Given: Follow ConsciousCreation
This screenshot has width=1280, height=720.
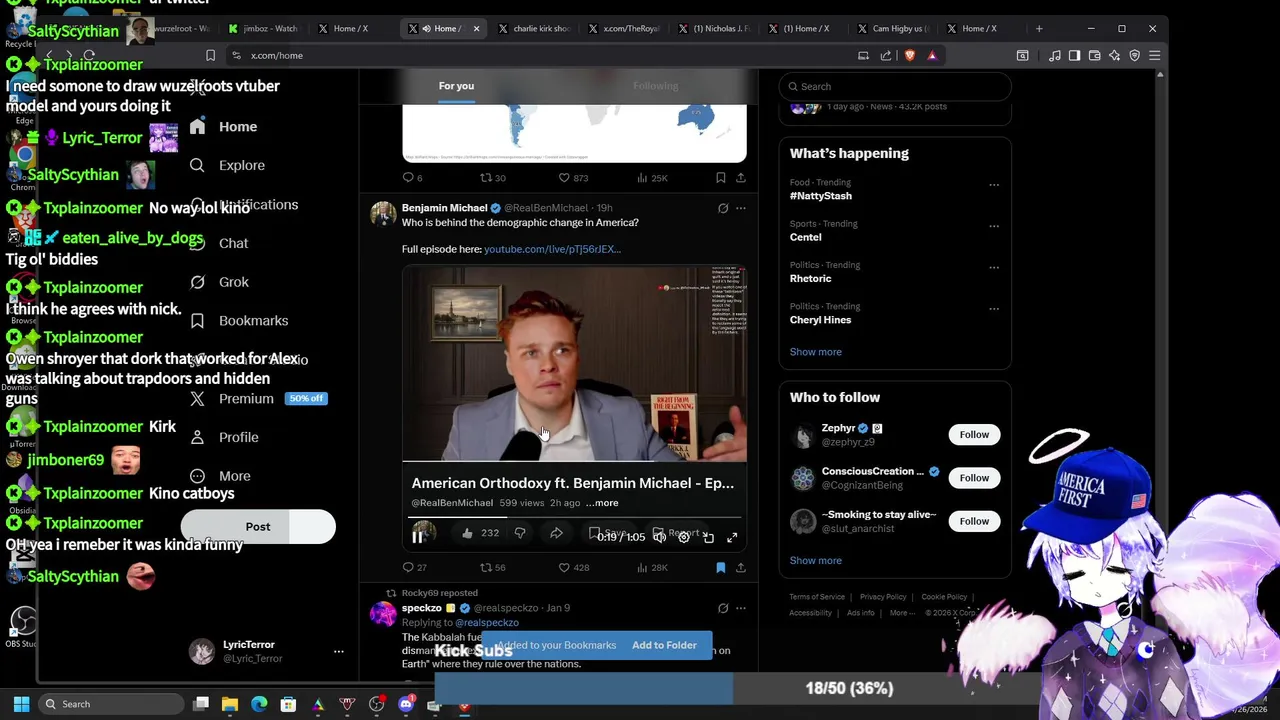Looking at the screenshot, I should [974, 478].
